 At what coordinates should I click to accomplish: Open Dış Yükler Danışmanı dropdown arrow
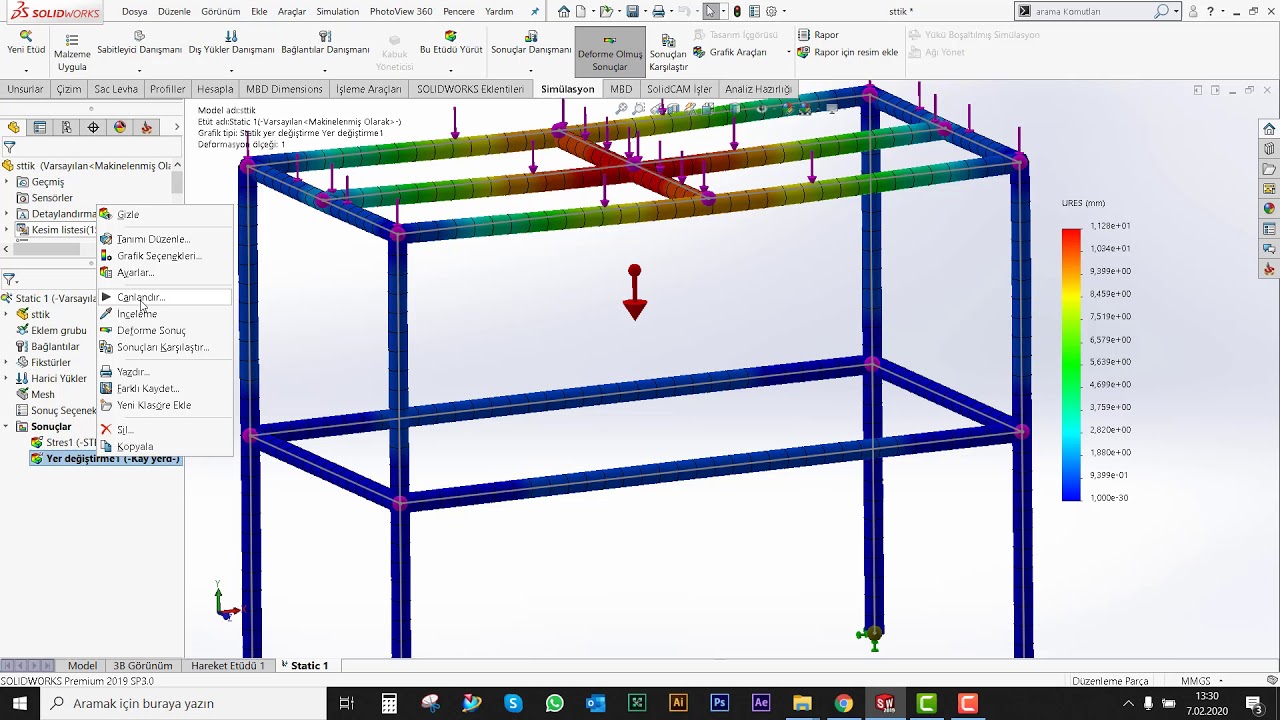point(231,70)
